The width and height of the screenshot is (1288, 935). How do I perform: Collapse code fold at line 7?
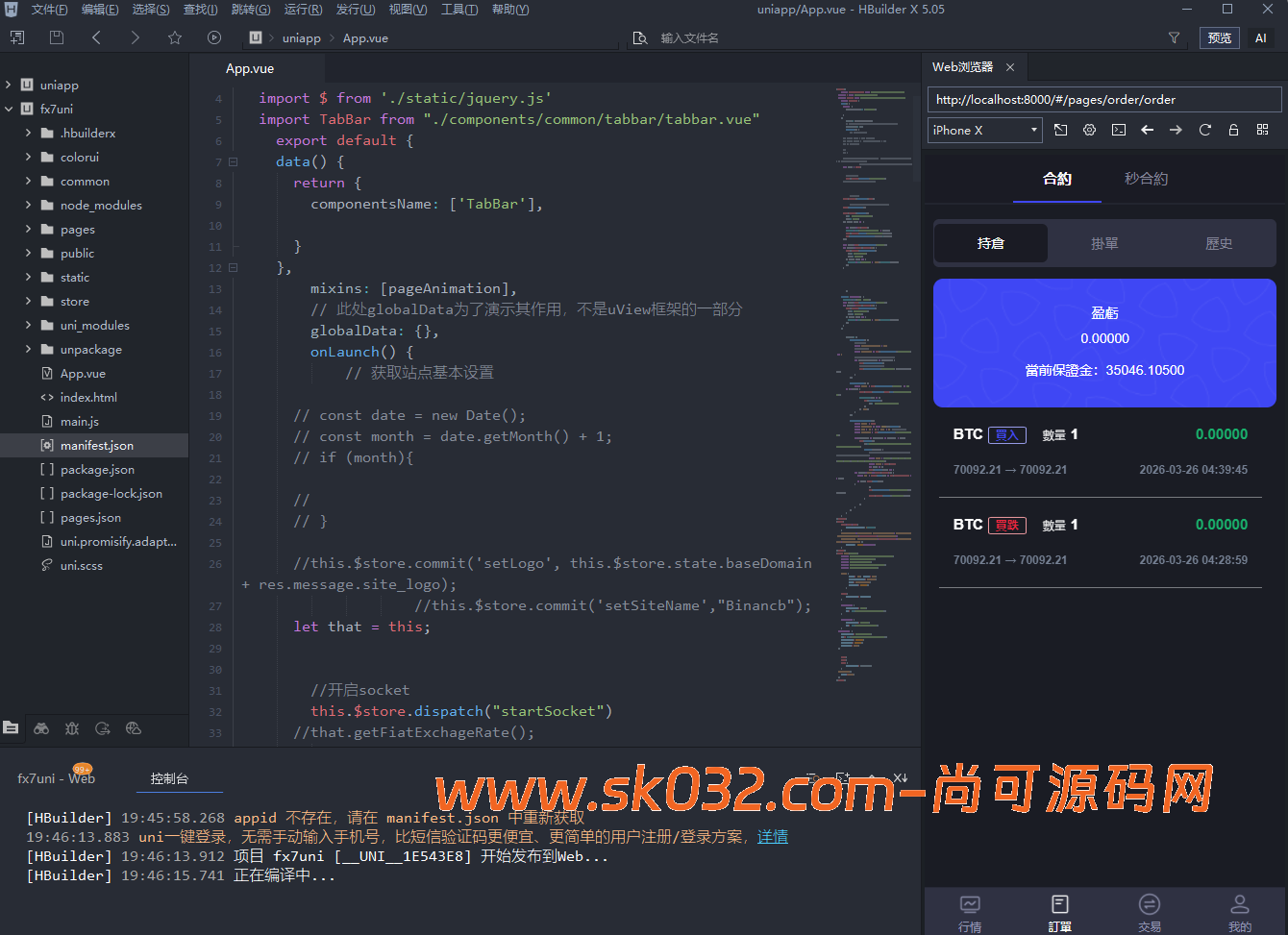pos(233,161)
